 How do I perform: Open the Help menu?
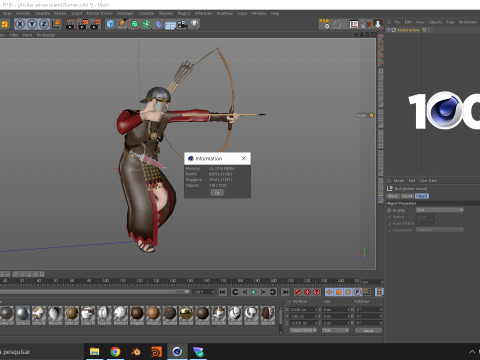tap(275, 13)
